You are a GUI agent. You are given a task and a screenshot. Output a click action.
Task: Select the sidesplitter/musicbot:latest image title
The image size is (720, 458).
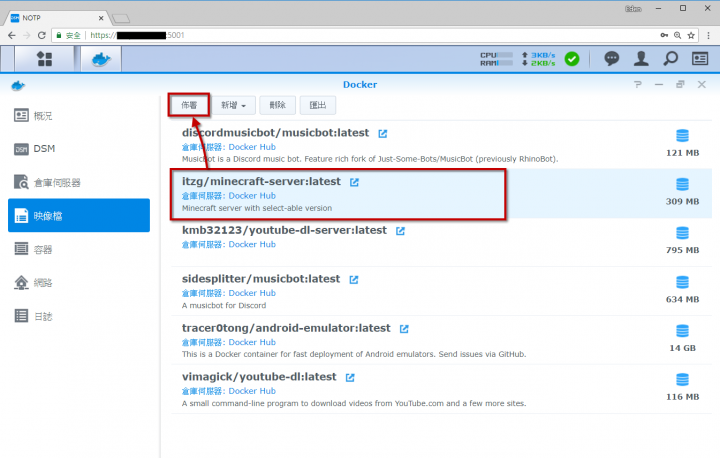261,279
